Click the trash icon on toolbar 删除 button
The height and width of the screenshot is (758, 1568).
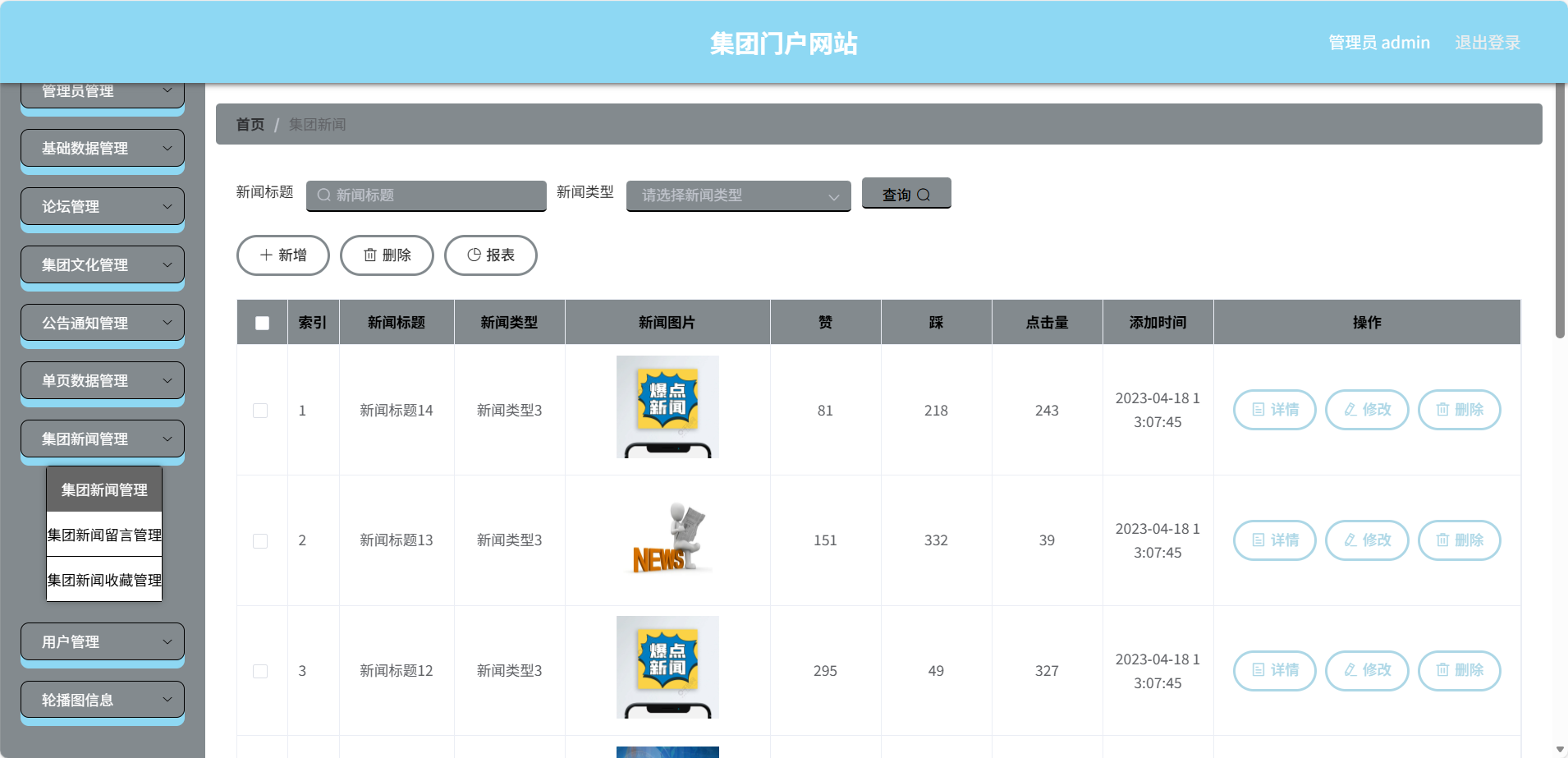(370, 255)
